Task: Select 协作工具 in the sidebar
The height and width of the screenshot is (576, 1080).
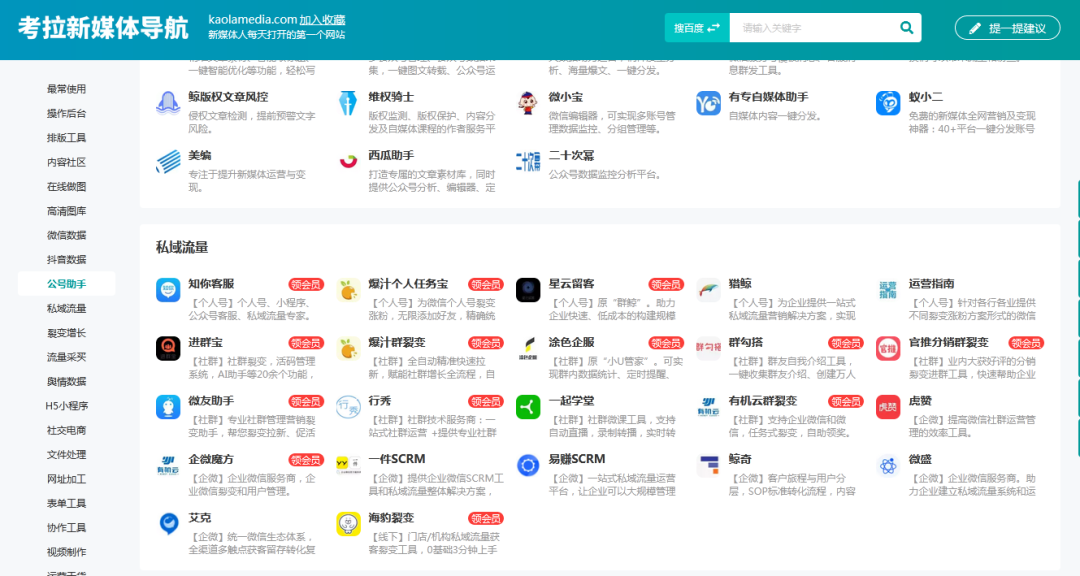Action: click(x=67, y=527)
